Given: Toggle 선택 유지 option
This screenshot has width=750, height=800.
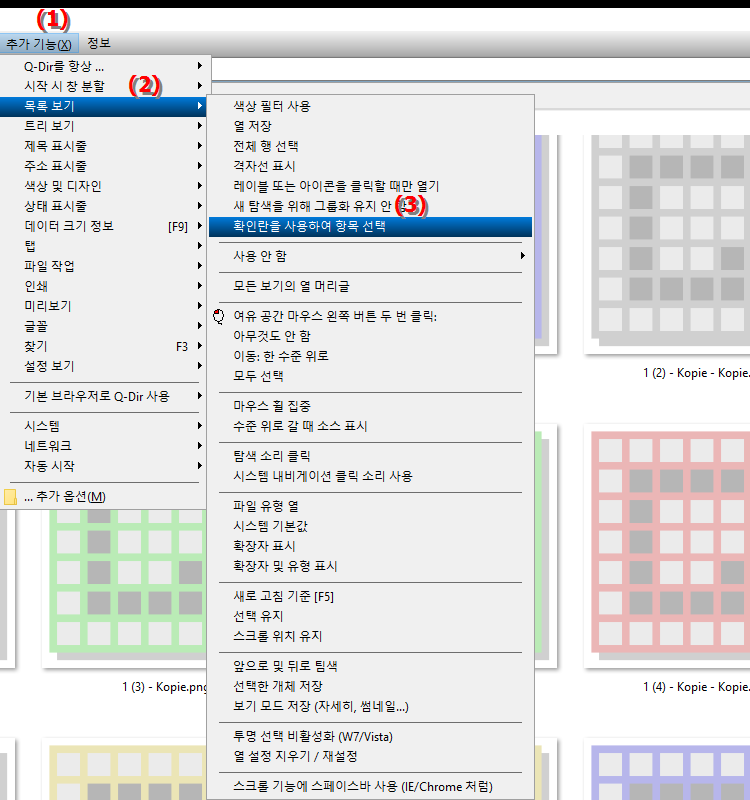Looking at the screenshot, I should [x=370, y=616].
